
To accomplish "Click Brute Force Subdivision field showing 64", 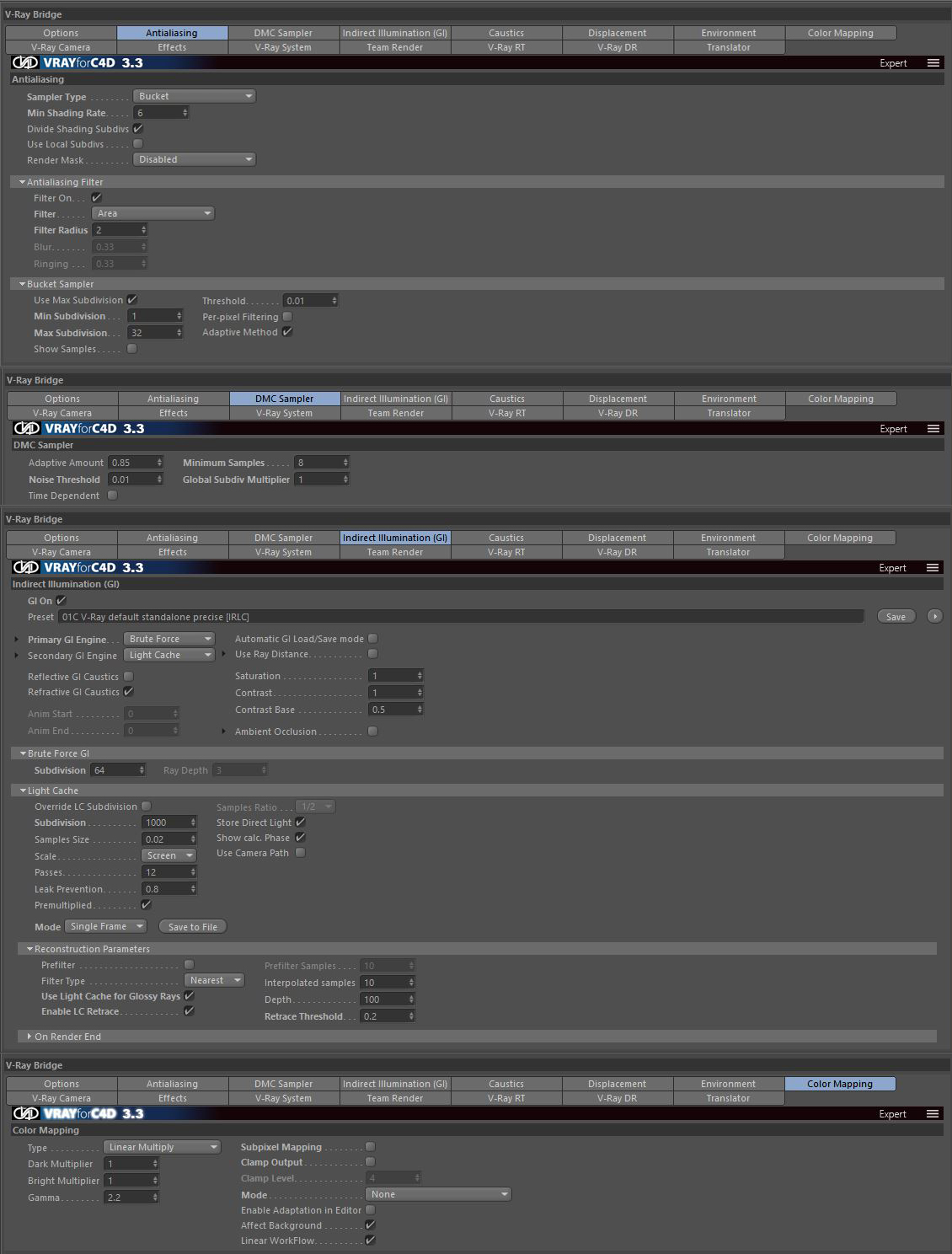I will point(114,770).
